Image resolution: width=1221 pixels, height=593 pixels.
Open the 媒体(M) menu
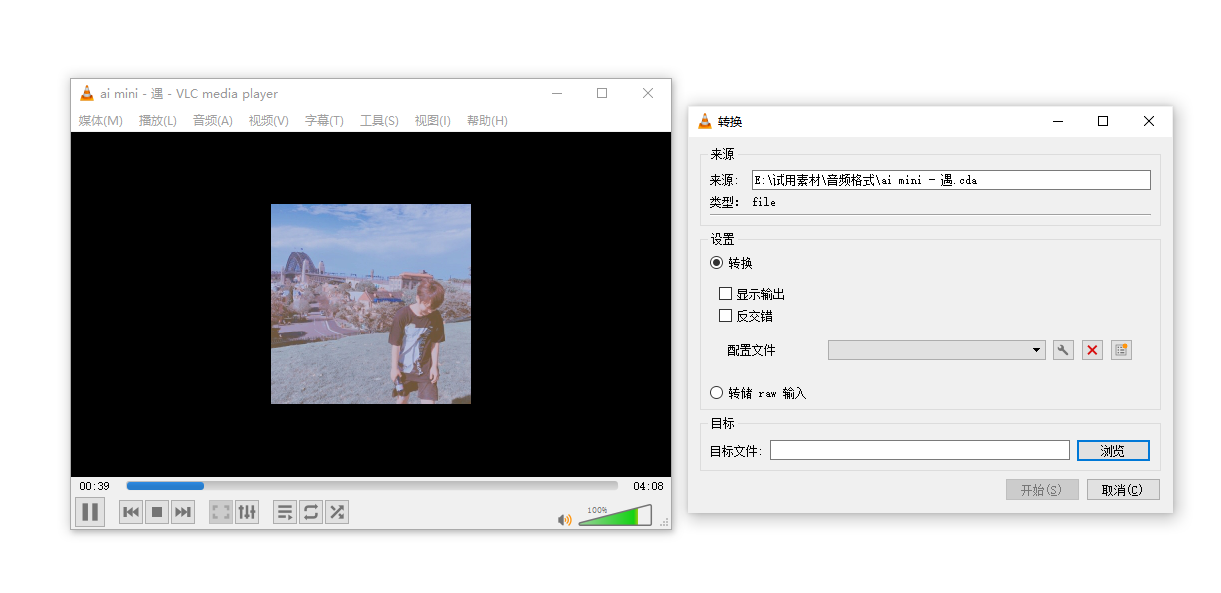coord(101,120)
